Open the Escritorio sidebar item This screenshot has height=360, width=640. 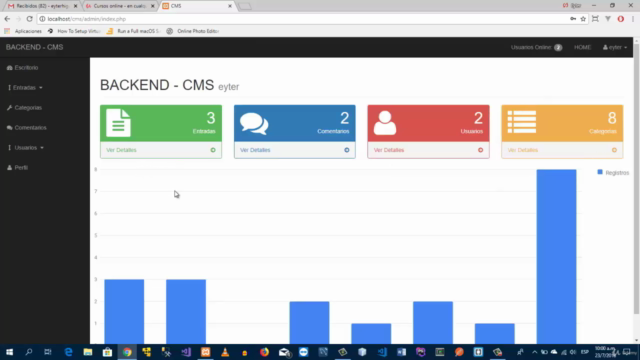click(x=22, y=68)
